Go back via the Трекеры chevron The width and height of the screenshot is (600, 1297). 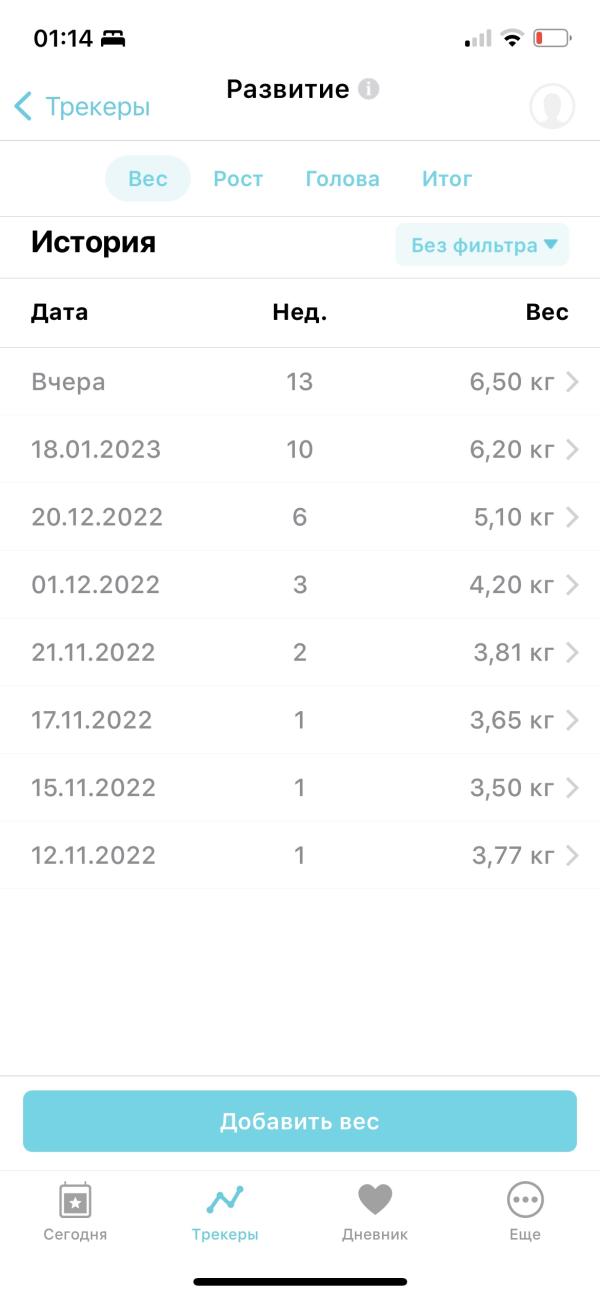[x=24, y=106]
